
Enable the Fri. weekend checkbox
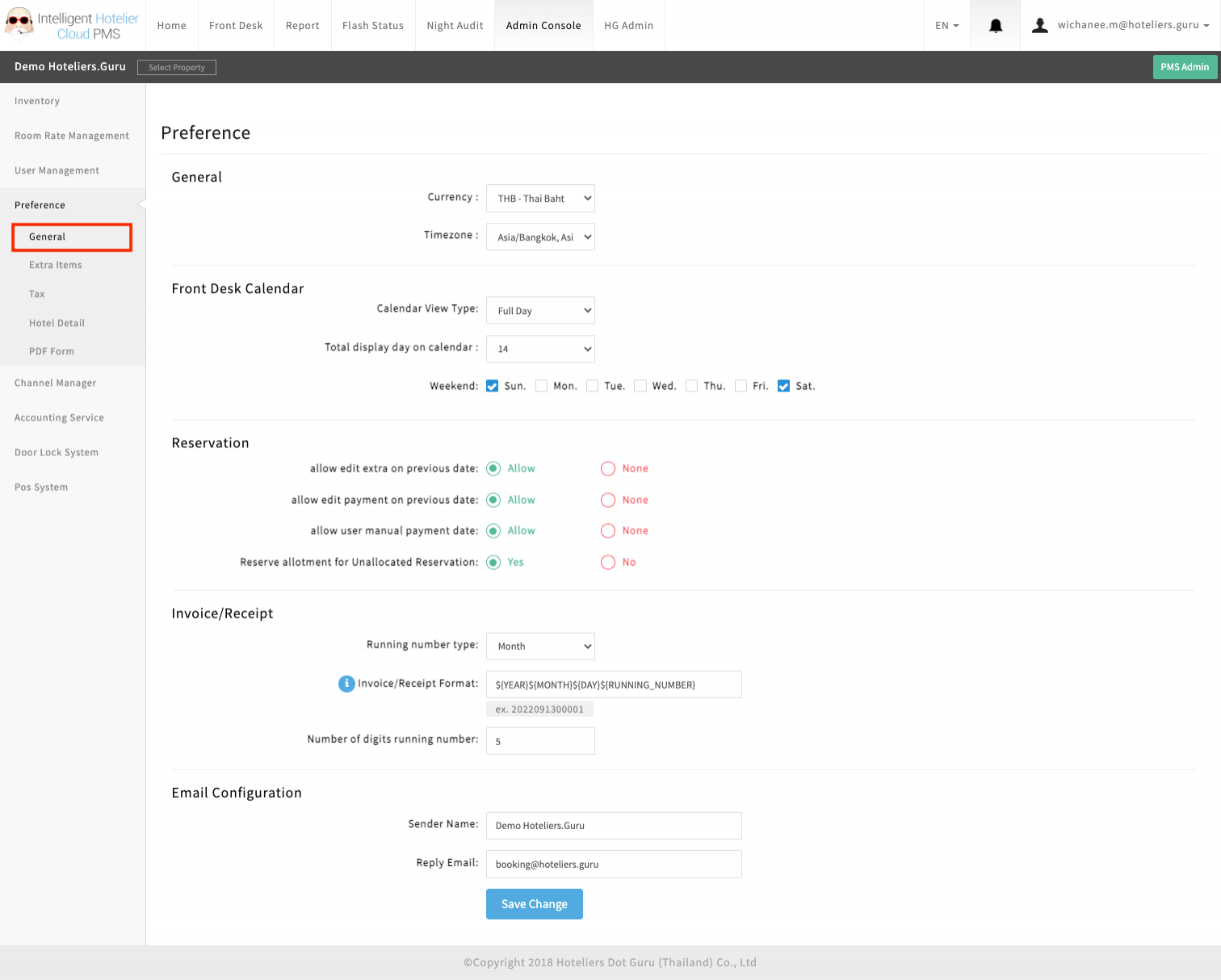741,386
